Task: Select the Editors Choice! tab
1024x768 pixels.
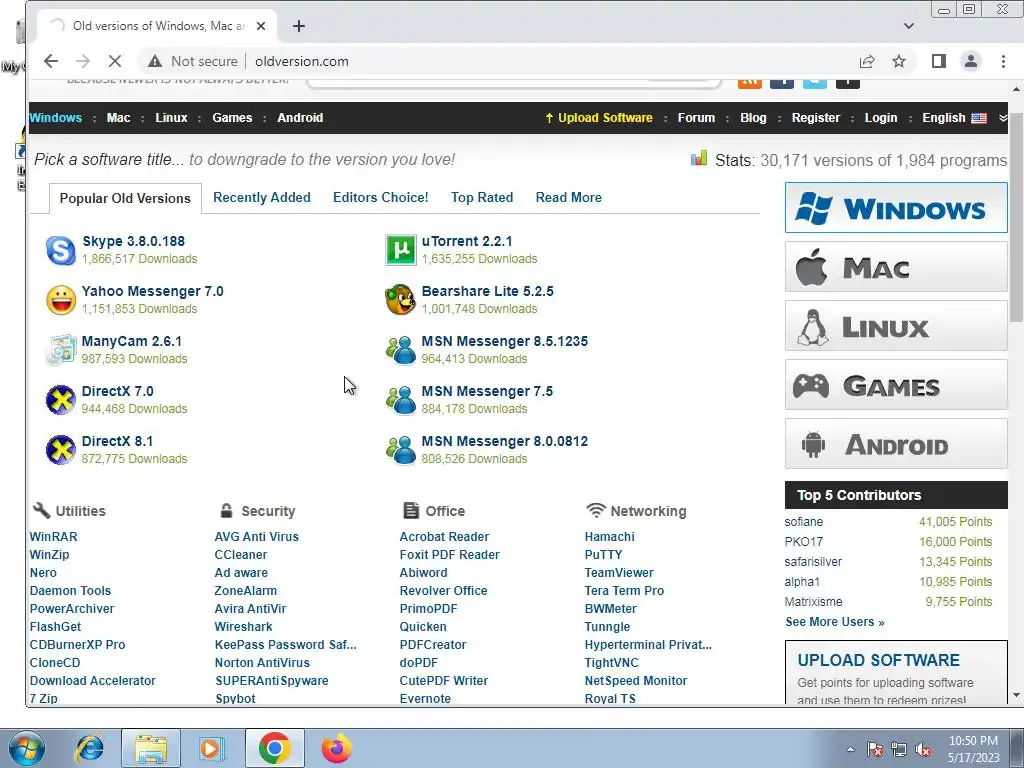Action: pos(381,197)
